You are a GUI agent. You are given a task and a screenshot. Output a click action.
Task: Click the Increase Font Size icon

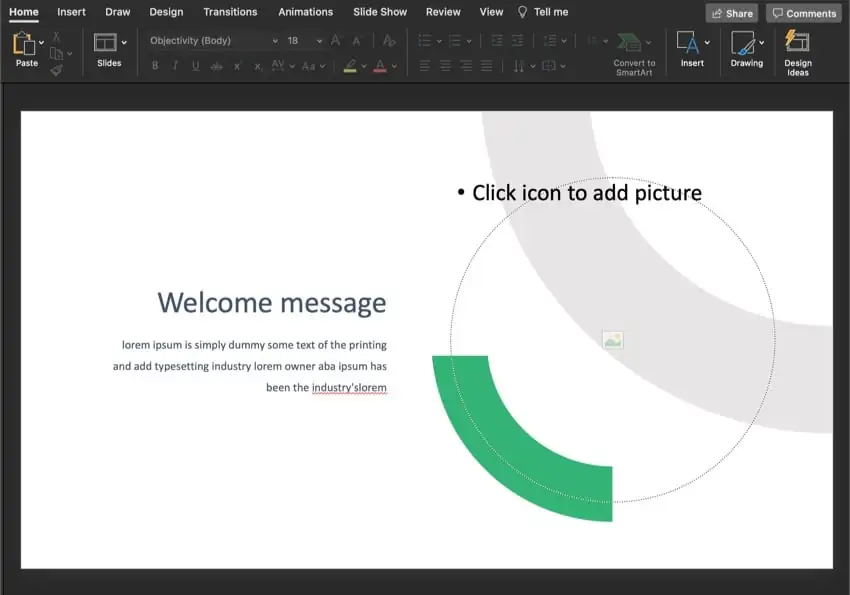(x=336, y=41)
